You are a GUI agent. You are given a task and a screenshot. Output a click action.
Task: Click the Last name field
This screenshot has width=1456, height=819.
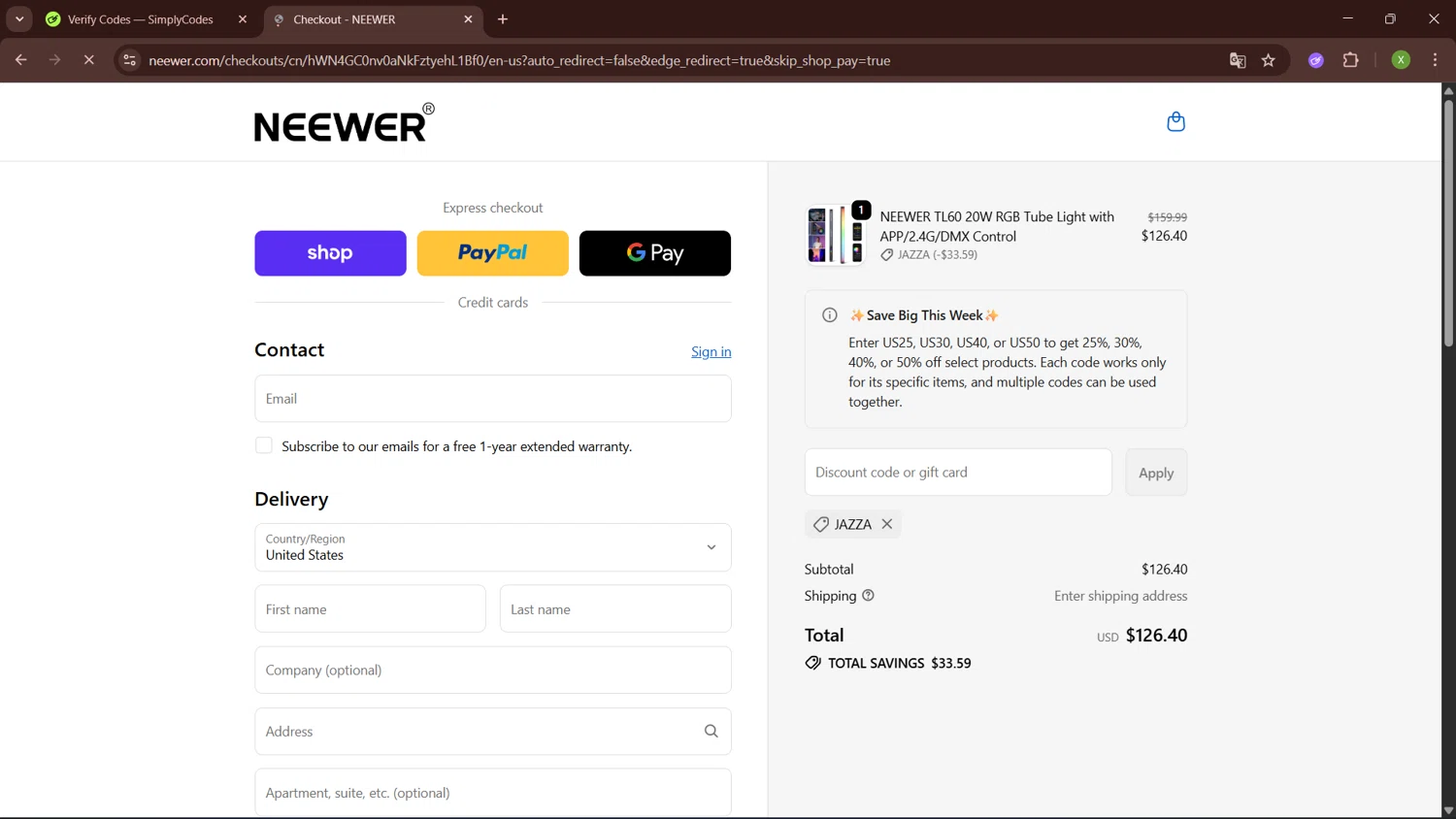click(x=615, y=609)
